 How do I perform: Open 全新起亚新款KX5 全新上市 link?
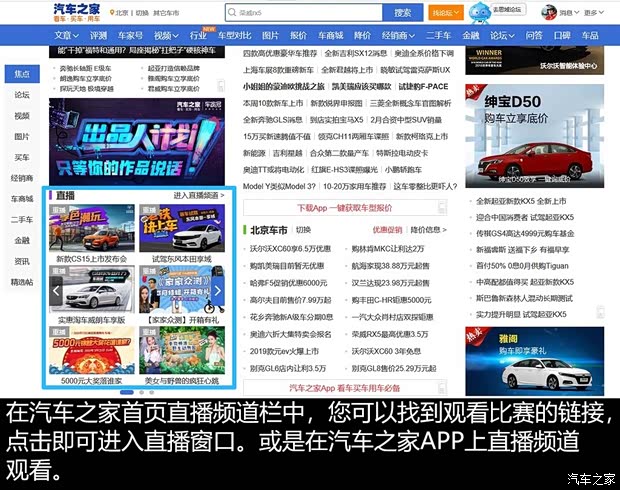coord(521,201)
